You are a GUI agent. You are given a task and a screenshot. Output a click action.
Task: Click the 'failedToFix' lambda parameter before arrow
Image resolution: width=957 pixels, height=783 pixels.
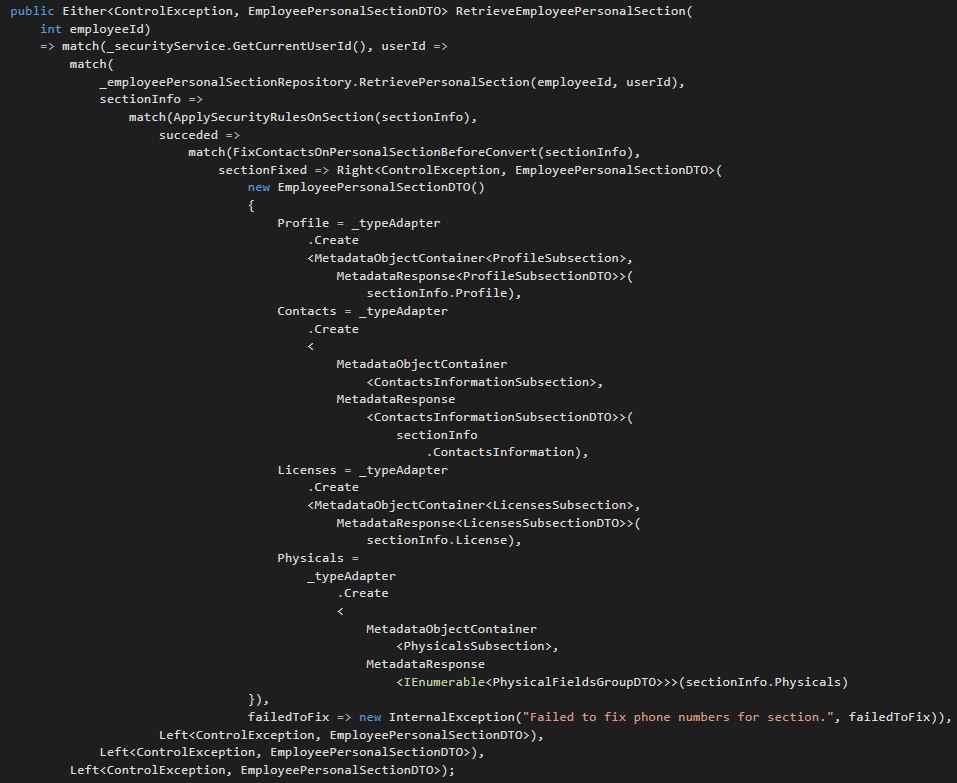click(x=288, y=717)
